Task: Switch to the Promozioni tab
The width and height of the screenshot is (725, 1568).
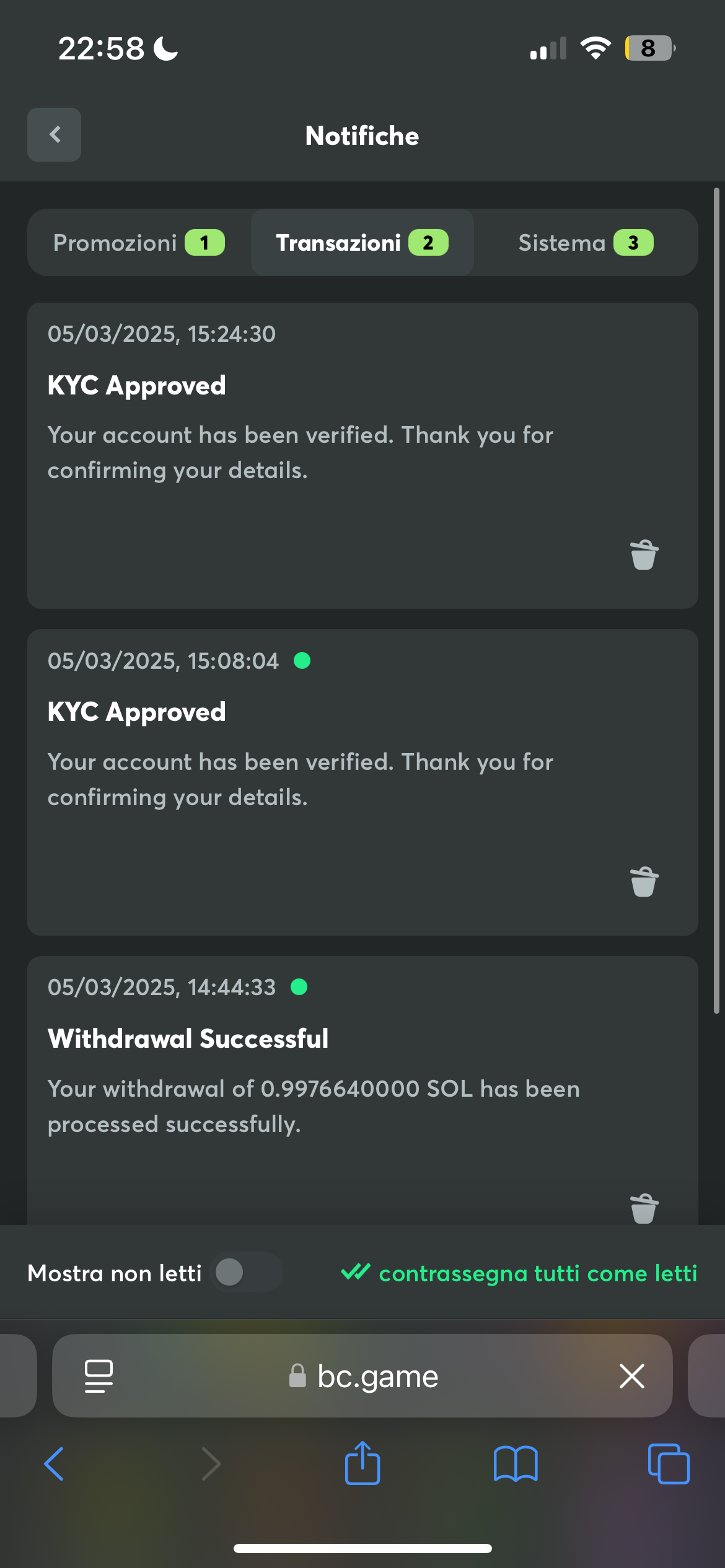Action: coord(139,243)
